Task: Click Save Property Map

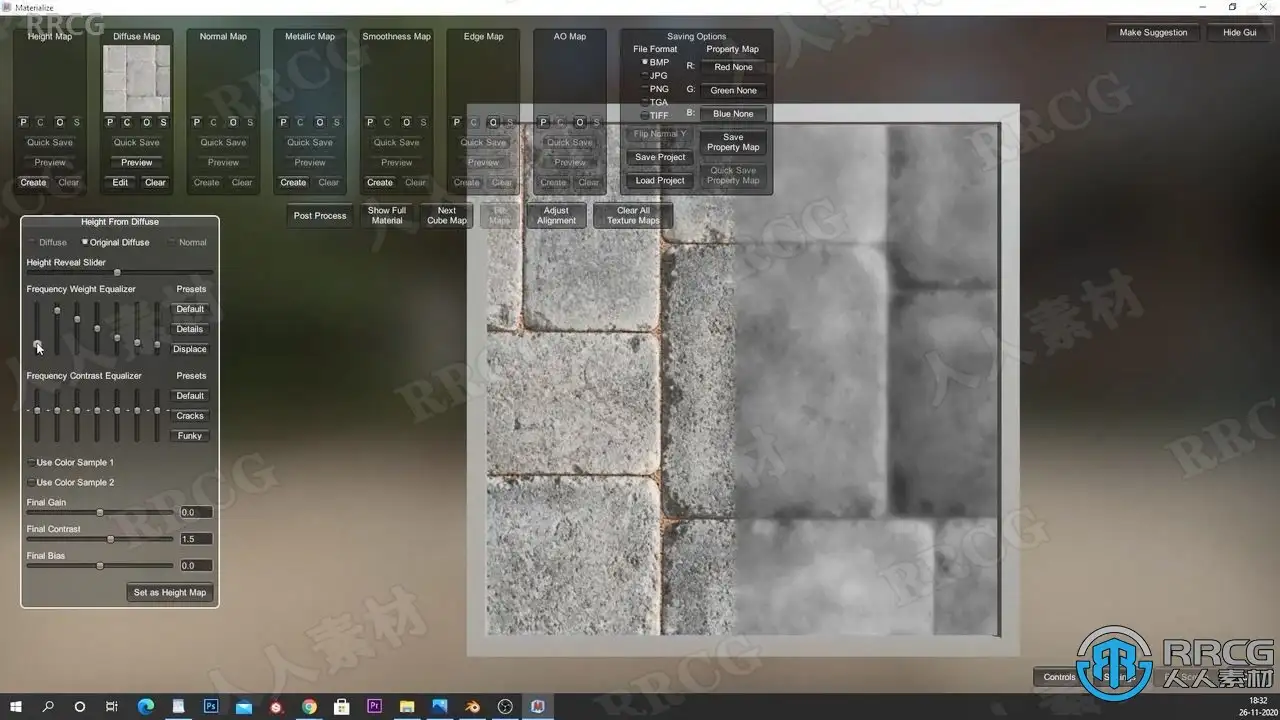Action: [733, 142]
